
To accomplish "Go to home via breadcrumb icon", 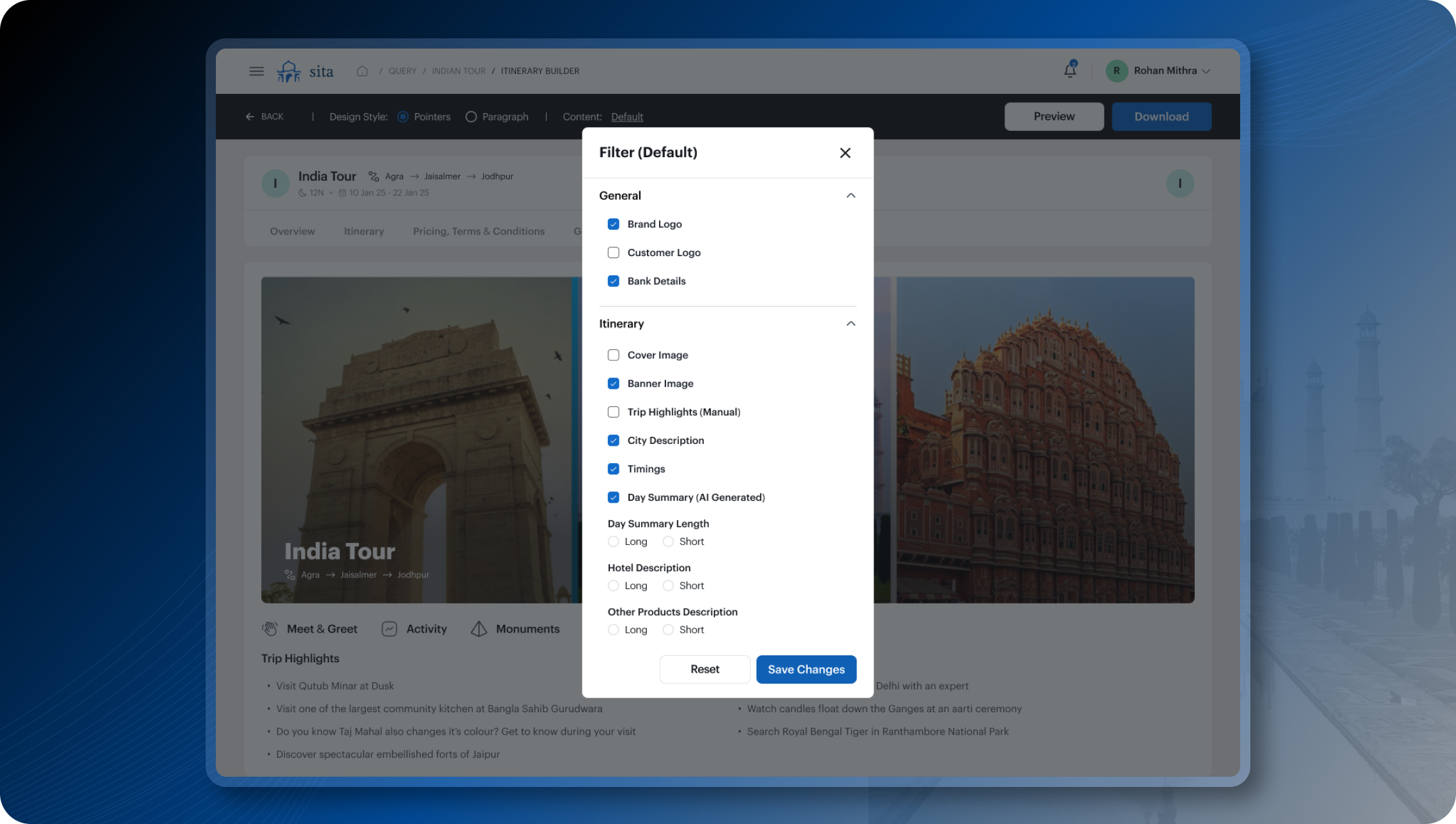I will (x=362, y=71).
